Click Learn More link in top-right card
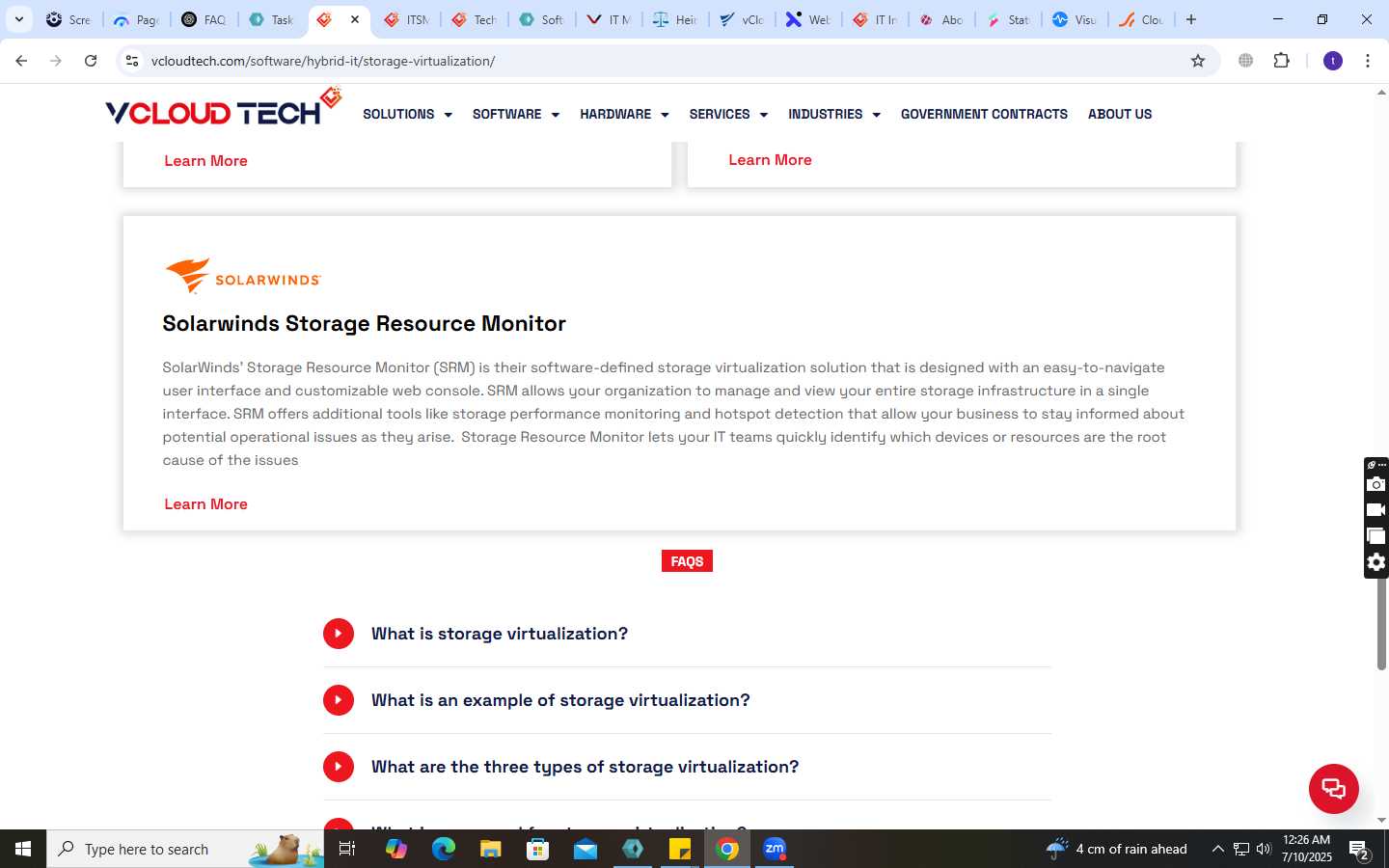 click(x=770, y=159)
